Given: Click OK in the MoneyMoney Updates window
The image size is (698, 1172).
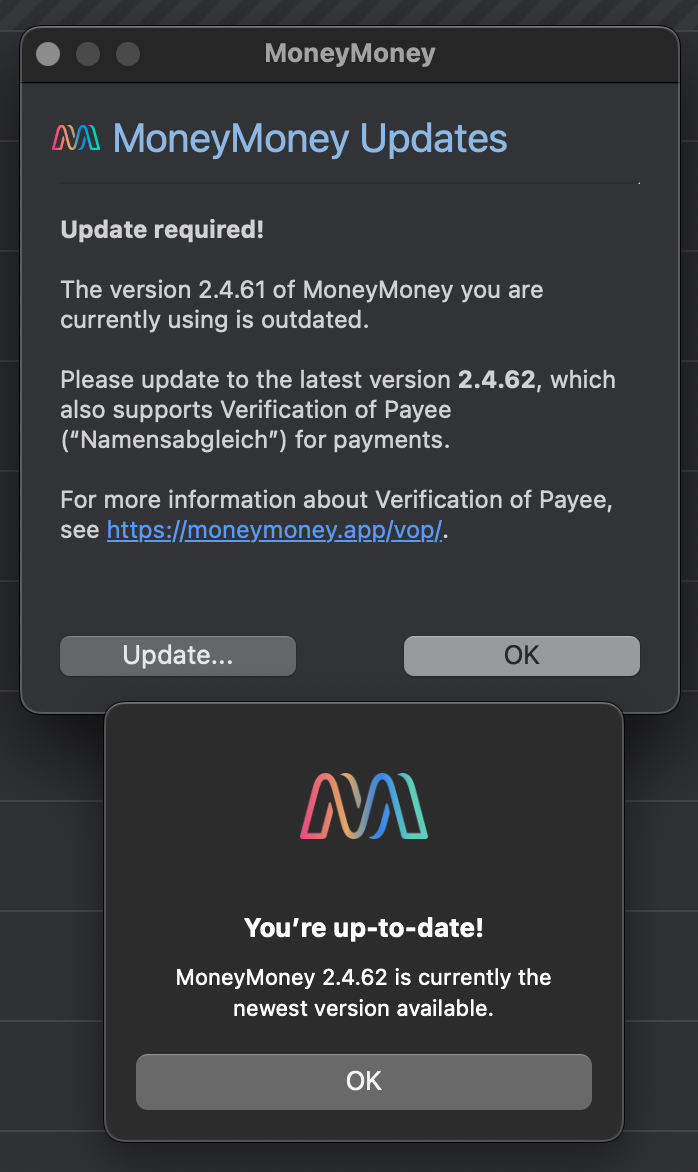Looking at the screenshot, I should click(x=521, y=655).
